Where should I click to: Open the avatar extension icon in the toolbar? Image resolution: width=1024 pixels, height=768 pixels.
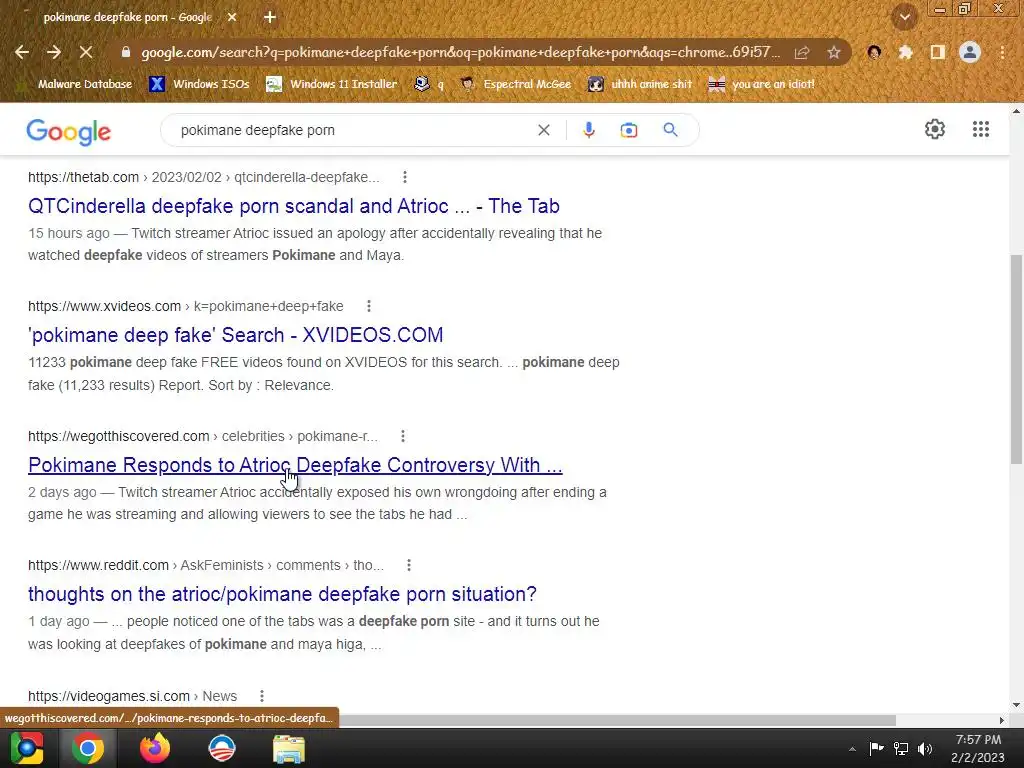pos(874,52)
